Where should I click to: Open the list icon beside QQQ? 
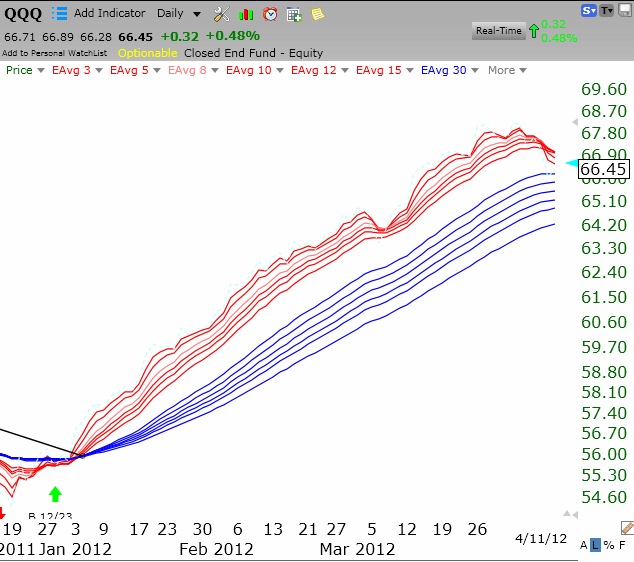click(x=60, y=13)
